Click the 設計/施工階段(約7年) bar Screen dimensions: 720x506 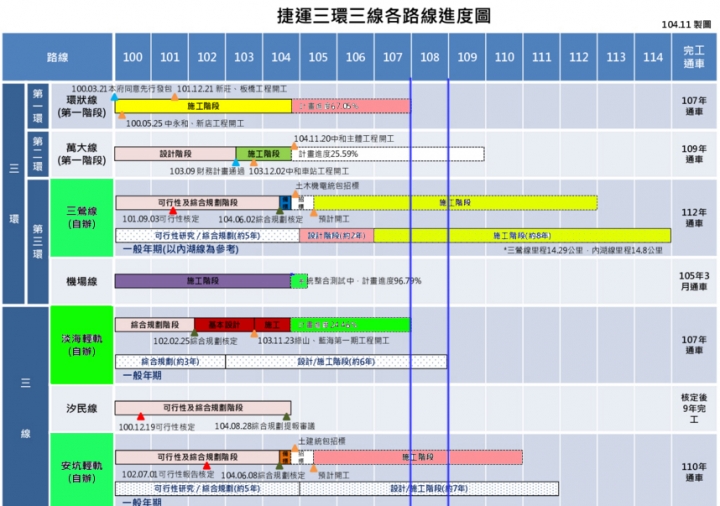point(429,489)
